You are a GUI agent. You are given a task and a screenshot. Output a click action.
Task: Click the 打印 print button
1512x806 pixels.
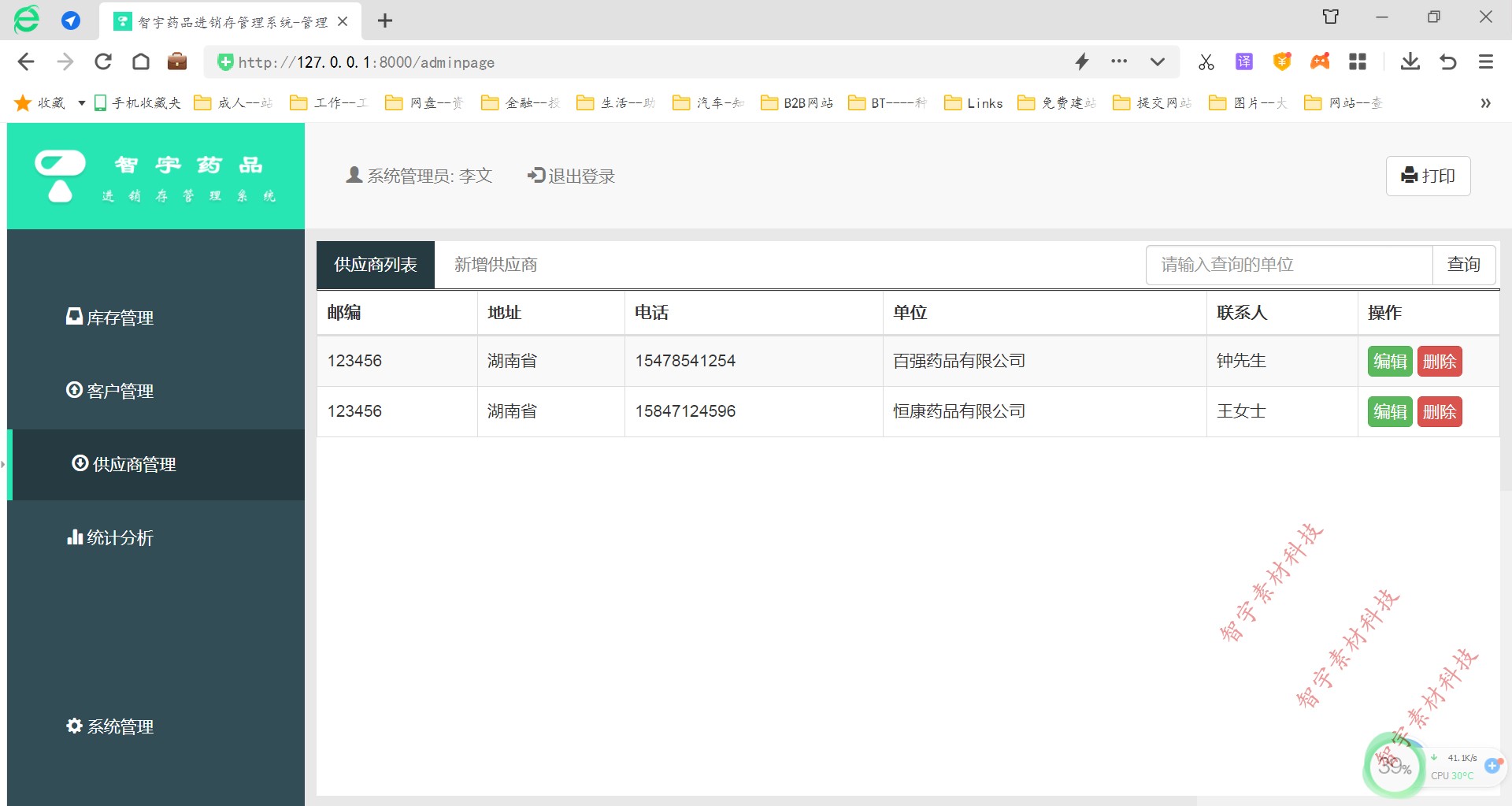[x=1428, y=176]
